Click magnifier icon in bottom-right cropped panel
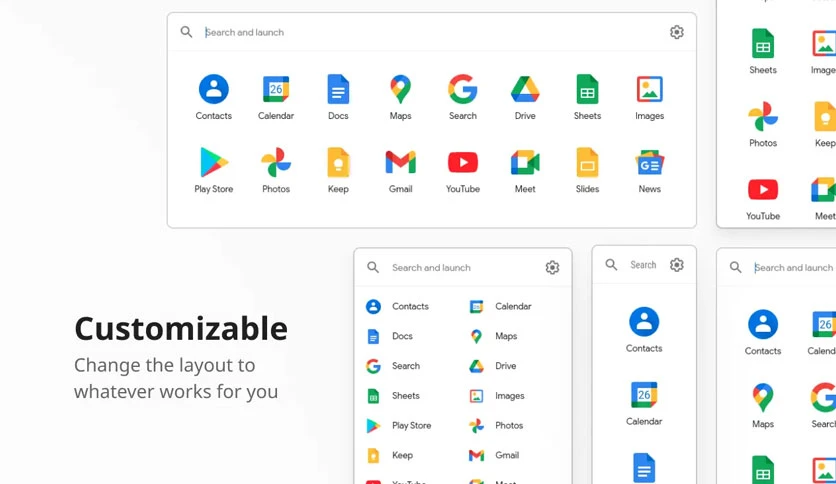Image resolution: width=836 pixels, height=484 pixels. tap(735, 267)
